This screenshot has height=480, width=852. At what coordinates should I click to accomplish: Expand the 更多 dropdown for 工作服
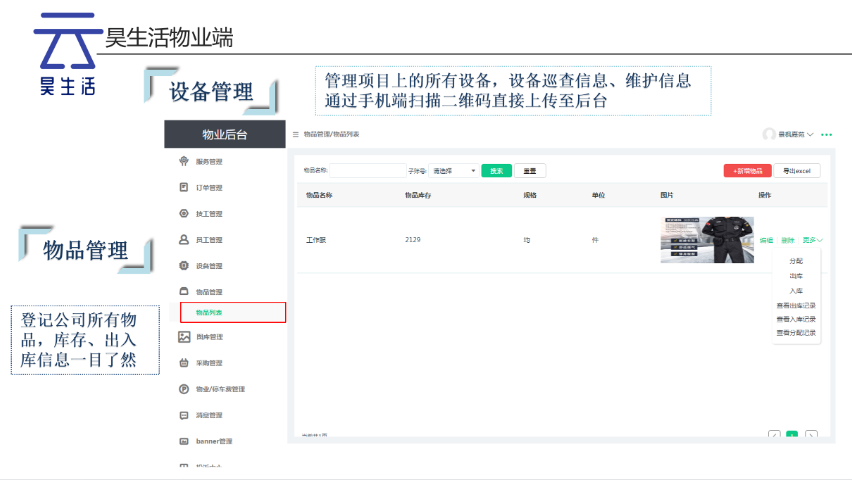[x=812, y=240]
